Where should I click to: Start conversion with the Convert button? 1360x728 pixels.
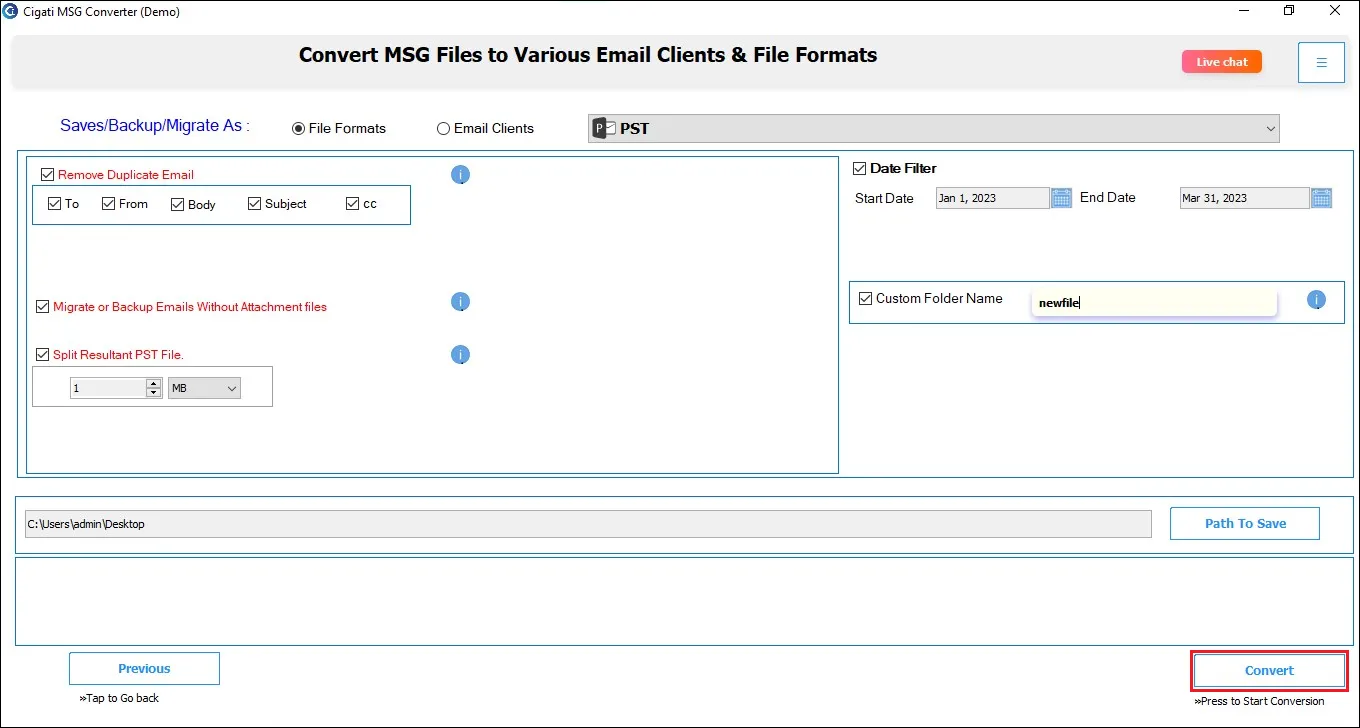1269,671
